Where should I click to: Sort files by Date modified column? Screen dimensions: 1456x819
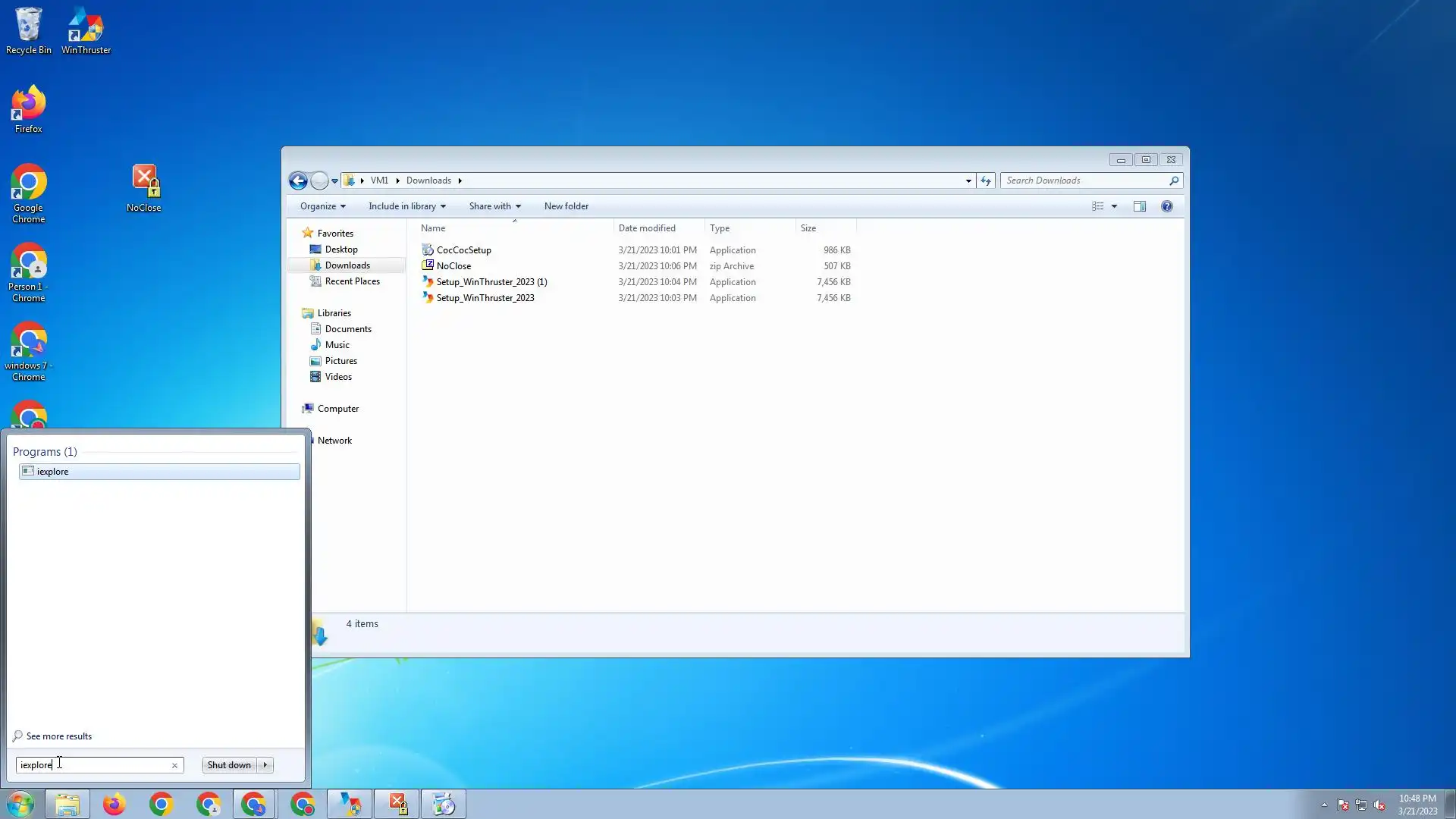click(646, 228)
